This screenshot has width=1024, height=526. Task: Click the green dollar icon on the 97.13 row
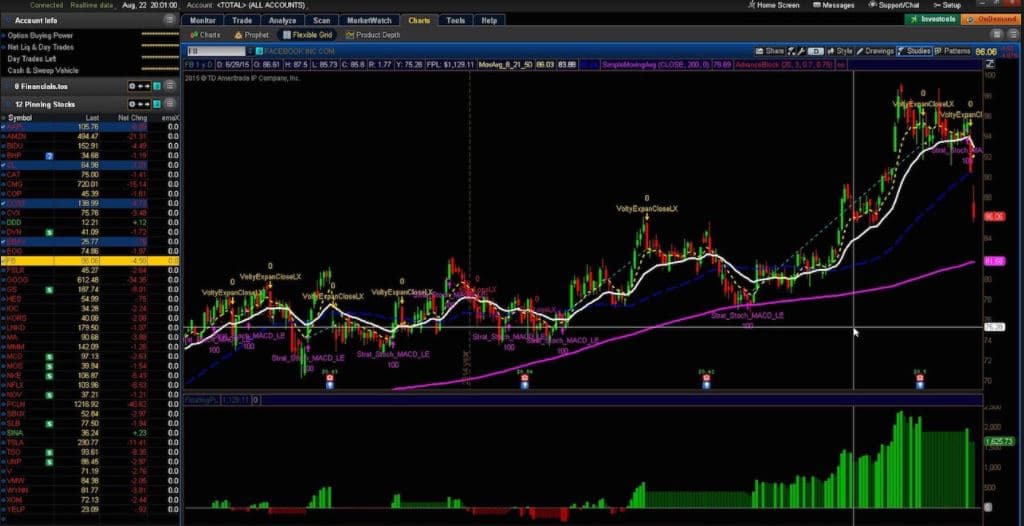[49, 357]
